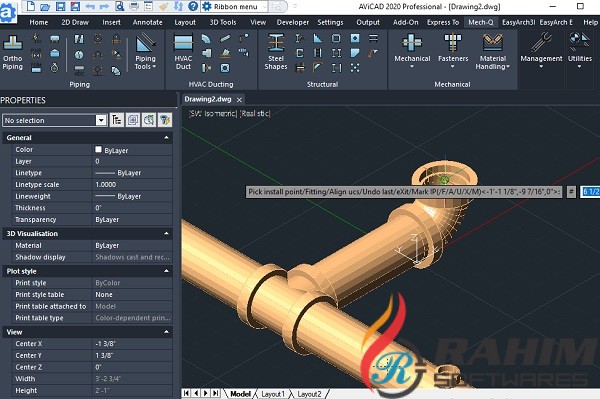Open the Piping Tools dropdown
Screen dimensions: 600x399
(145, 53)
